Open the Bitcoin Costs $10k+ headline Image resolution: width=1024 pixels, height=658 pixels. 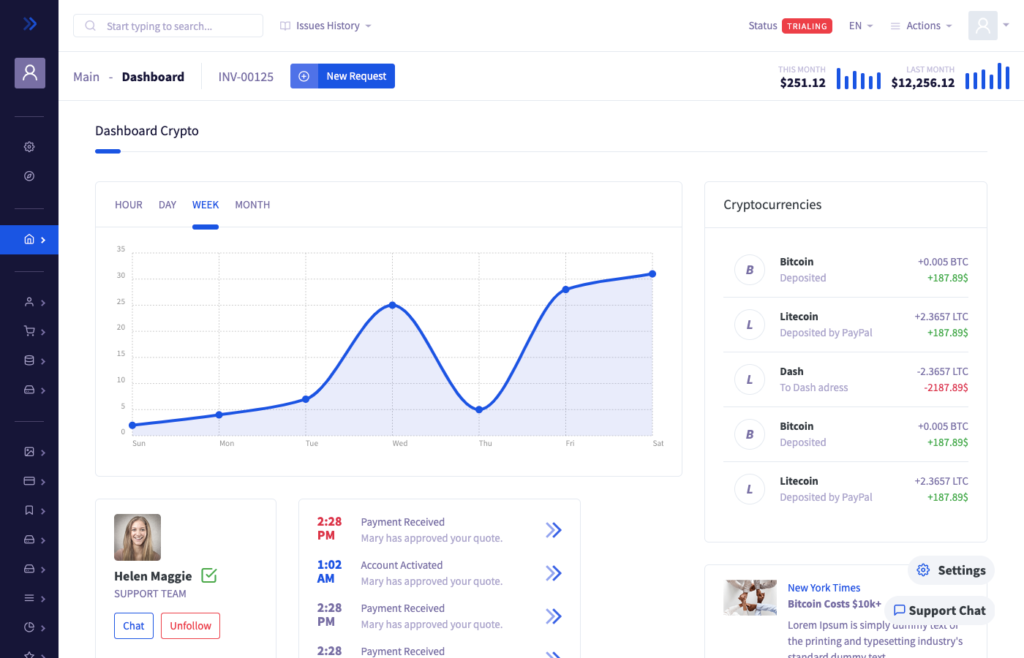[834, 604]
